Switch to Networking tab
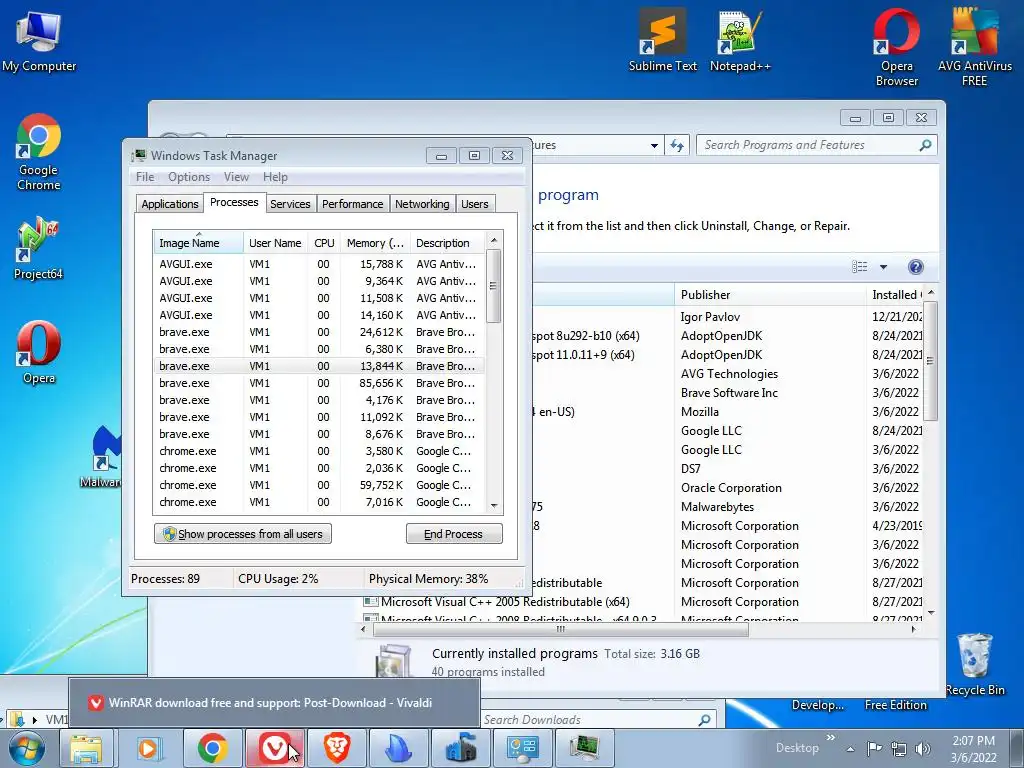Viewport: 1024px width, 768px height. pos(422,204)
